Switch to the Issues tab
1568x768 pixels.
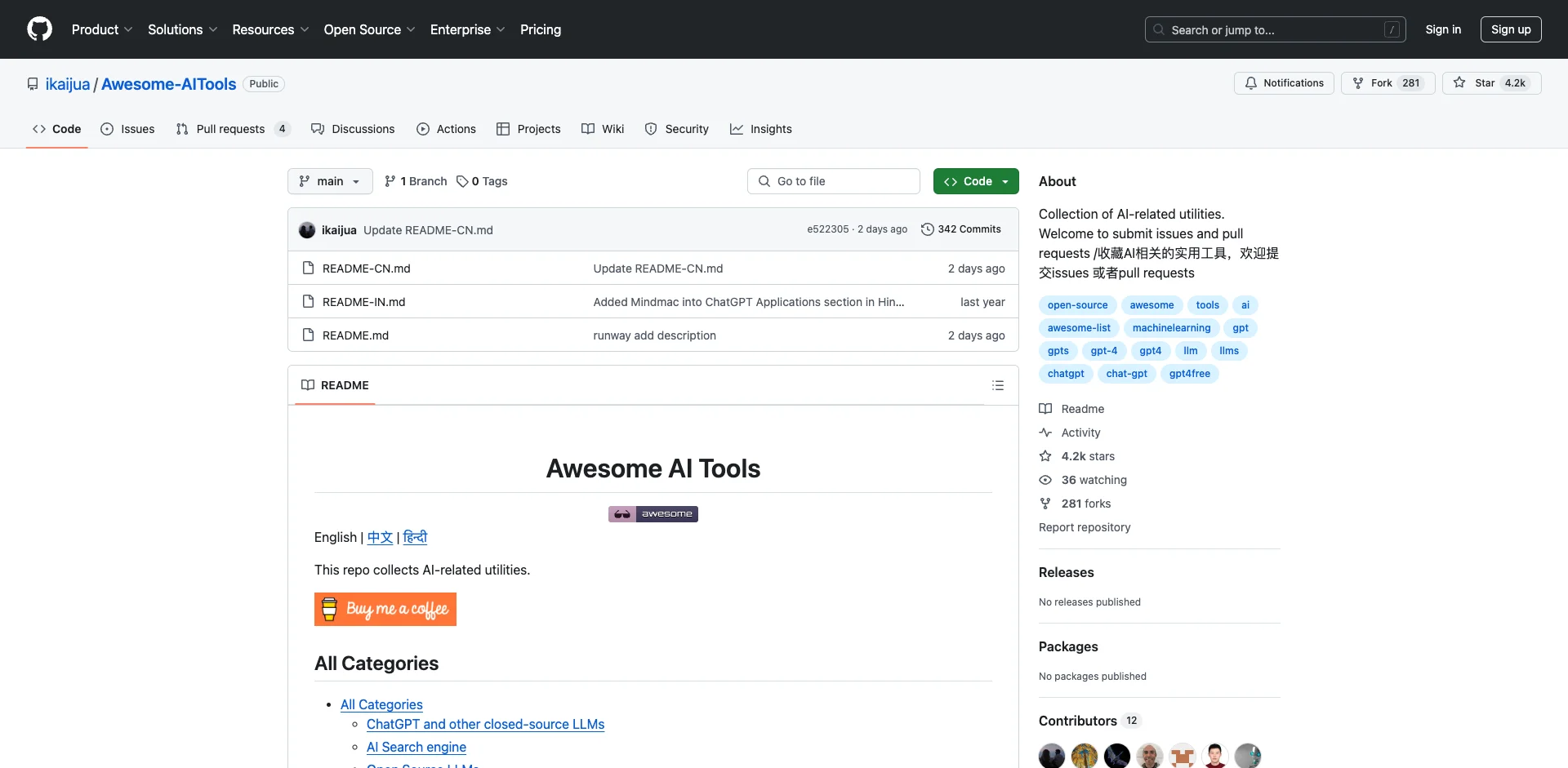point(127,129)
